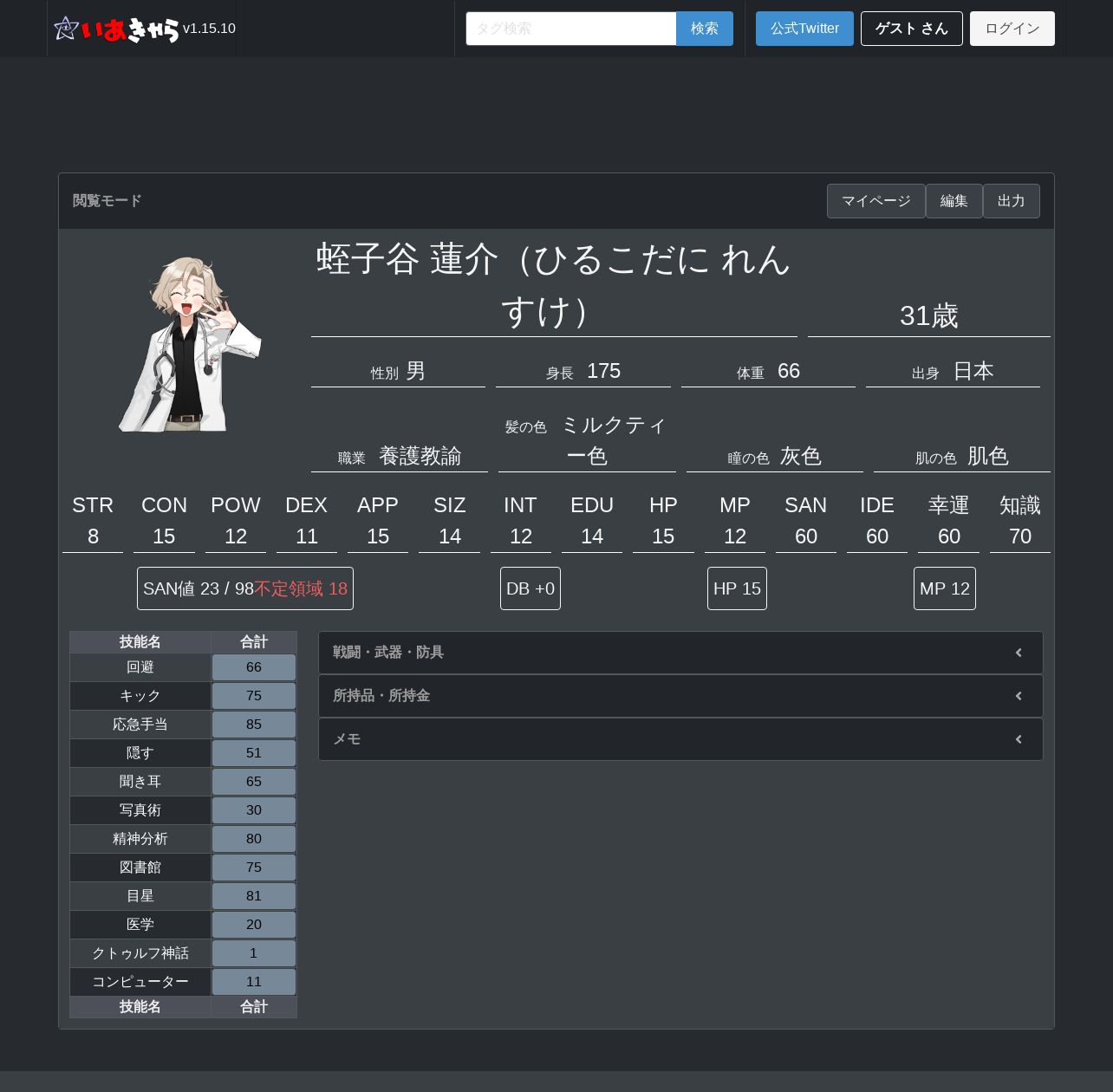Click the chevron icon on 戦闘・武器・防具 row
Viewport: 1113px width, 1092px height.
coord(1019,653)
